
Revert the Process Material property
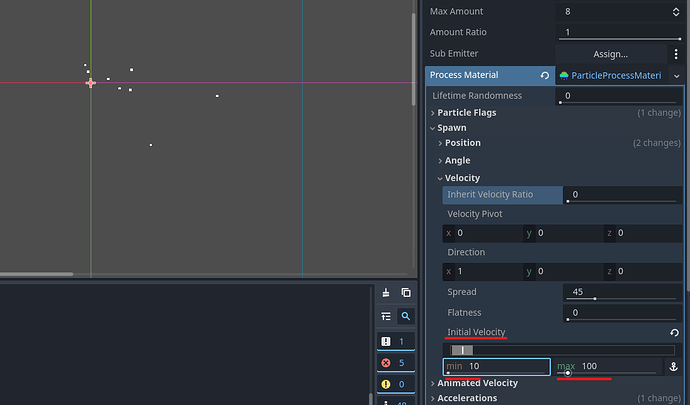pyautogui.click(x=544, y=75)
